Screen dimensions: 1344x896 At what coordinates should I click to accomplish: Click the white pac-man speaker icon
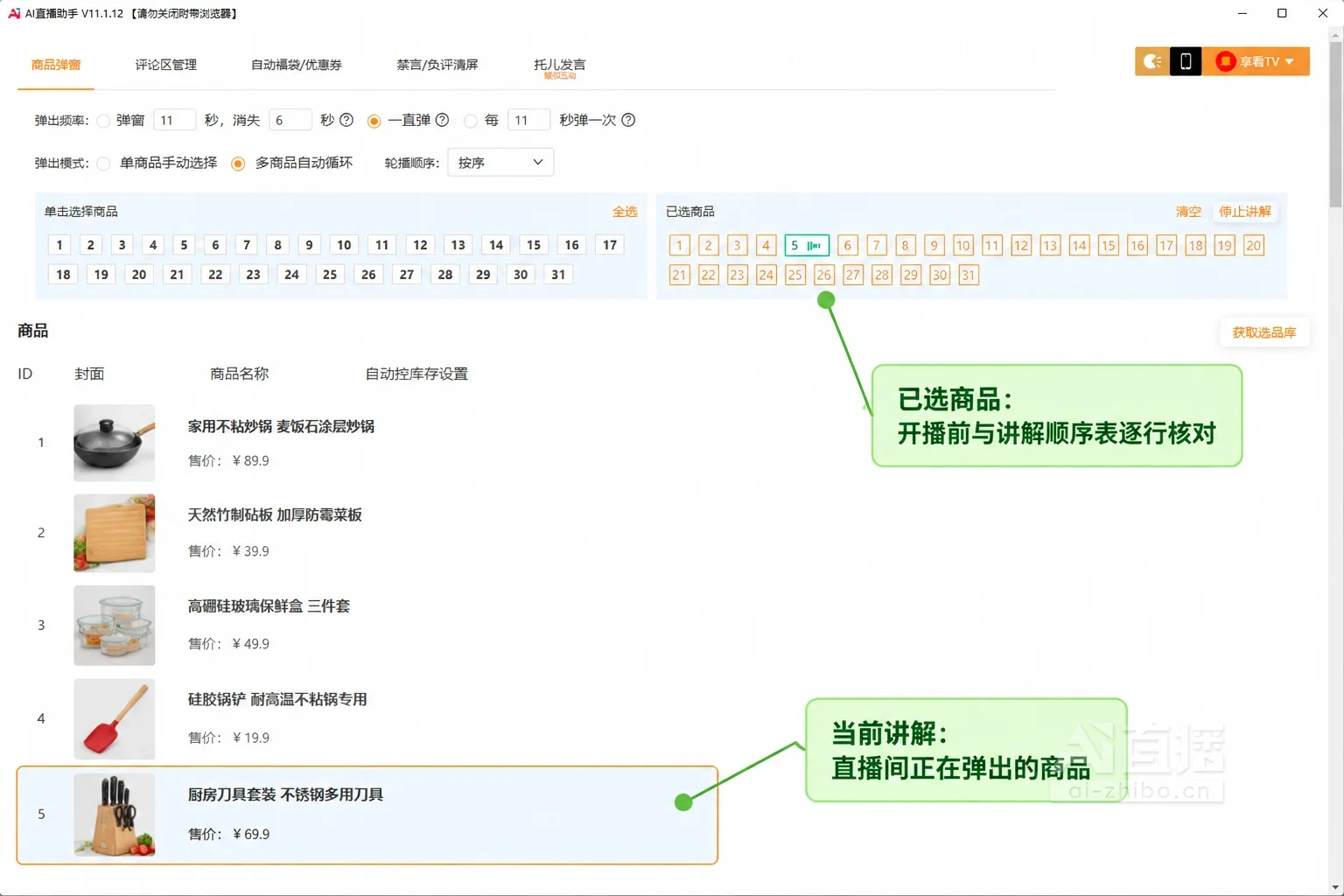[x=1152, y=61]
